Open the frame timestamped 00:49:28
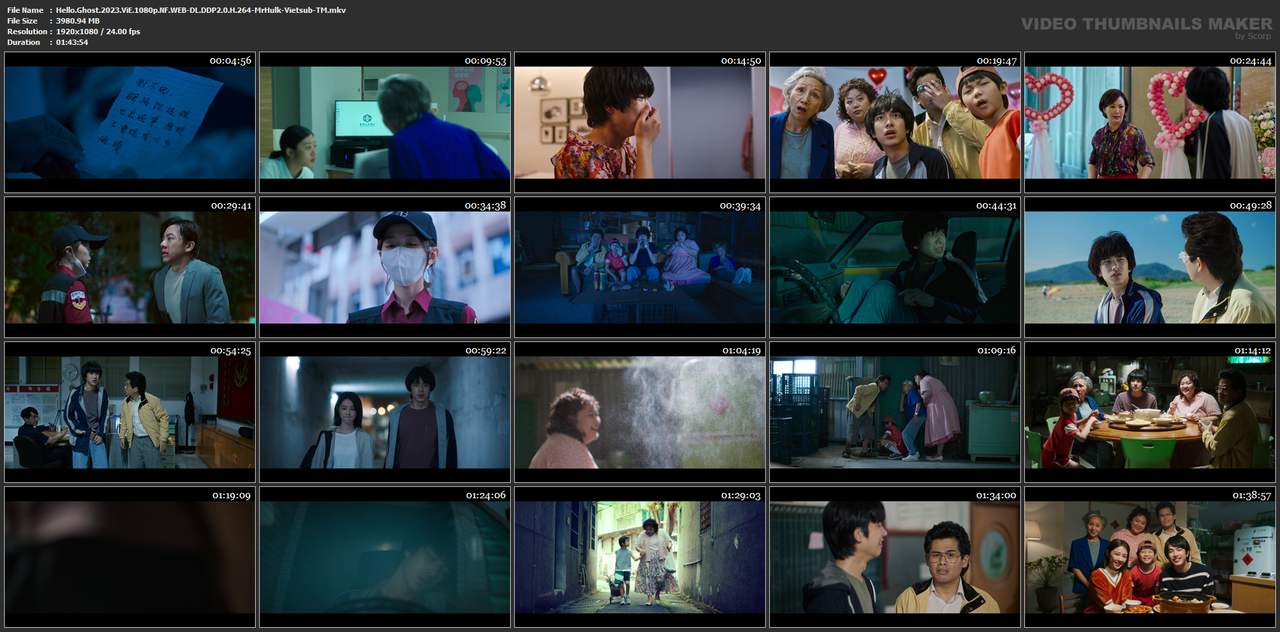This screenshot has height=632, width=1280. (1150, 267)
